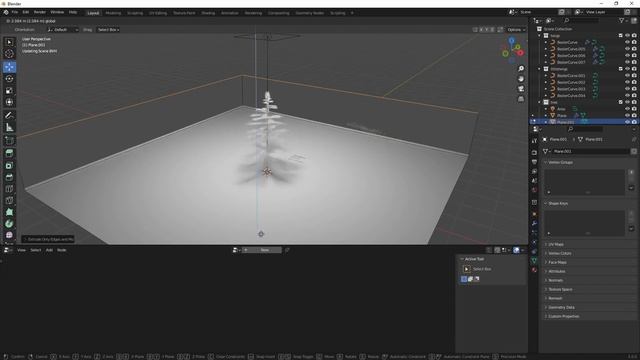Open the File menu
Viewport: 640px width, 360px height.
tap(15, 12)
